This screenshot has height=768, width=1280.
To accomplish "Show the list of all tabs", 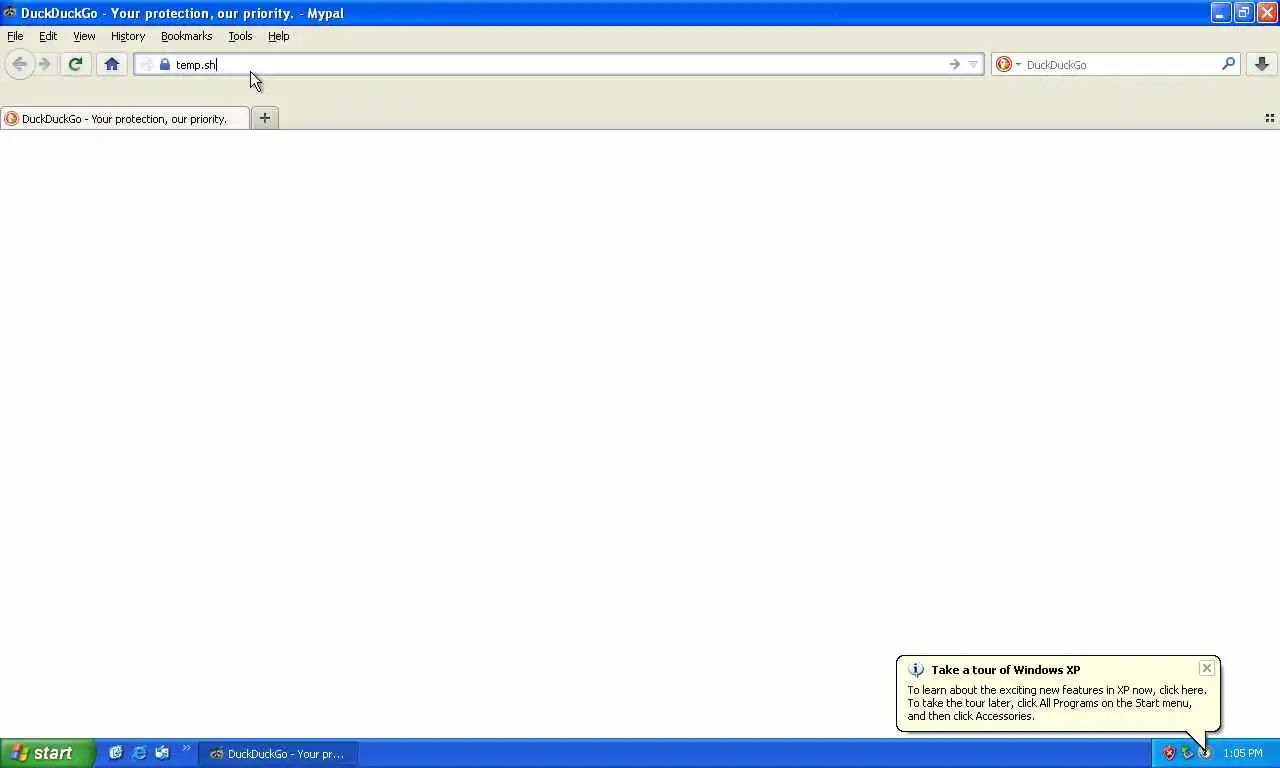I will click(1270, 118).
